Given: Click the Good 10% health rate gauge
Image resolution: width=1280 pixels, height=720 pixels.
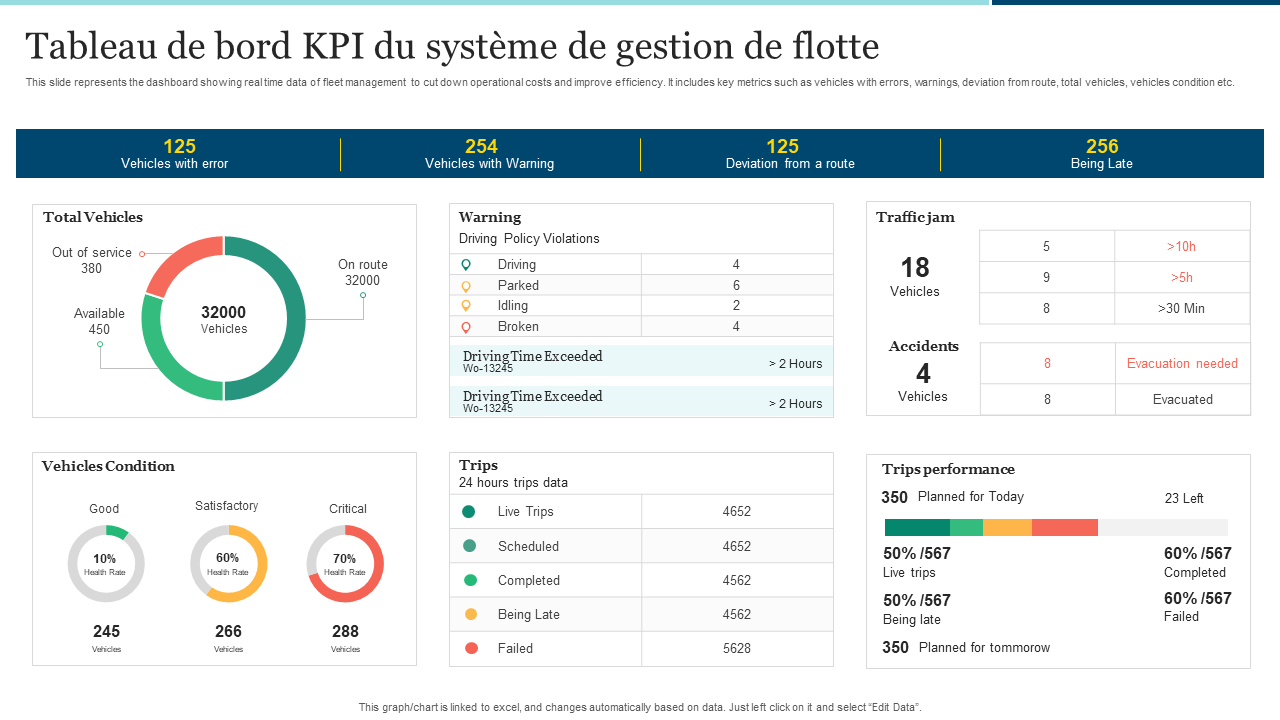Looking at the screenshot, I should tap(106, 564).
